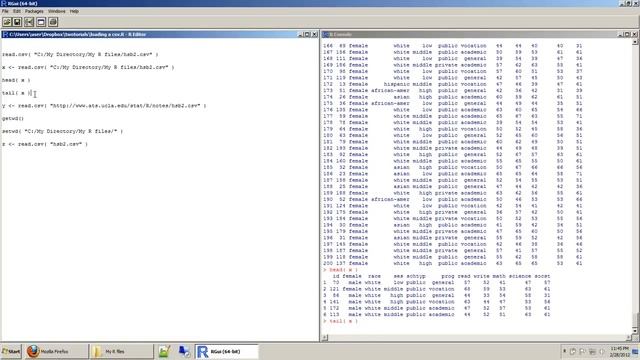Click the first read.csv line in editor
This screenshot has width=640, height=360.
[80, 54]
